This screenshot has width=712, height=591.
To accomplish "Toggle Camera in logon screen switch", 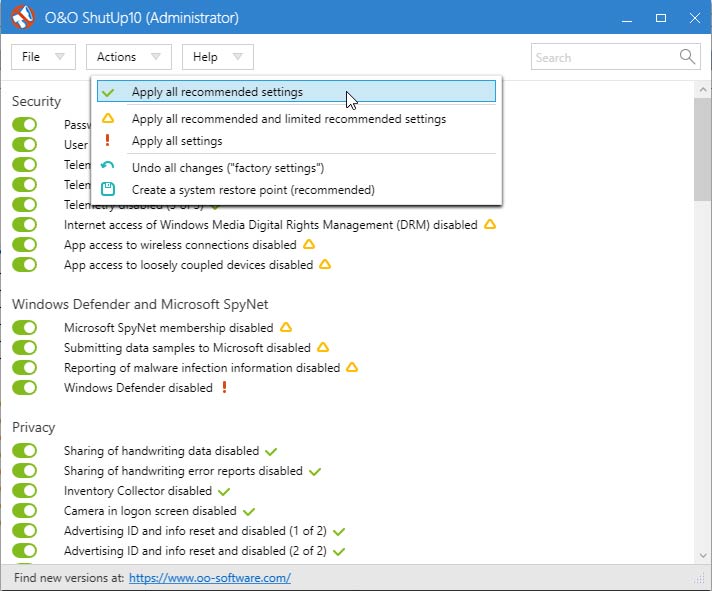I will tap(25, 511).
